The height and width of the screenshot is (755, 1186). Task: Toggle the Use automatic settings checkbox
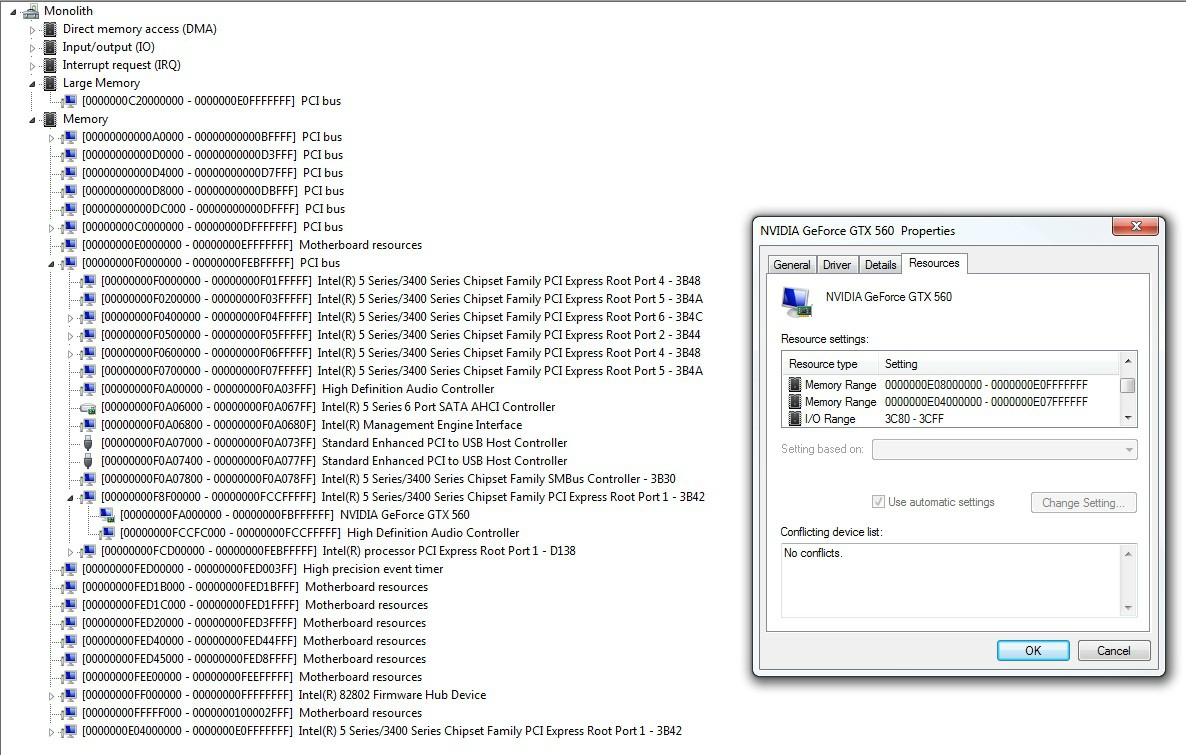click(x=878, y=502)
